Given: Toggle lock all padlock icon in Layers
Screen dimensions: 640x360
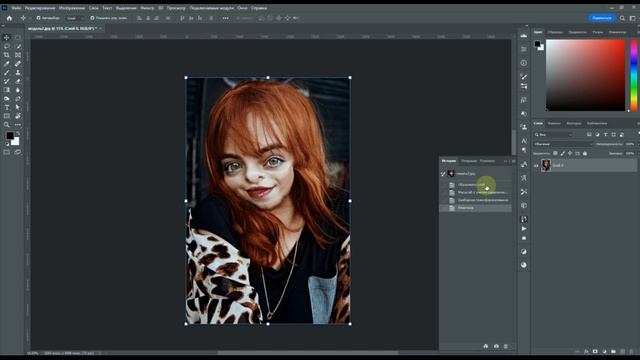Looking at the screenshot, I should point(585,153).
